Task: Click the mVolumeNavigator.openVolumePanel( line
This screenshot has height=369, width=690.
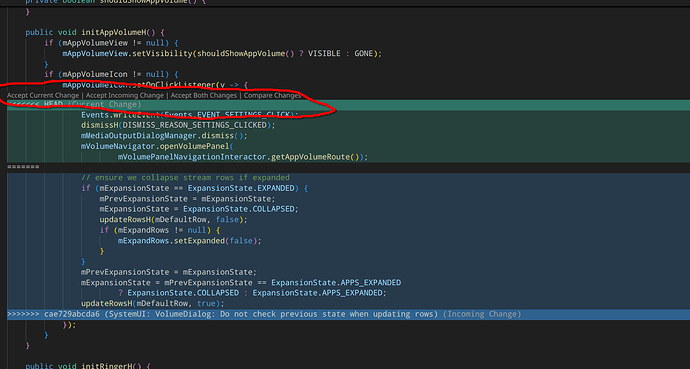Action: pos(157,146)
